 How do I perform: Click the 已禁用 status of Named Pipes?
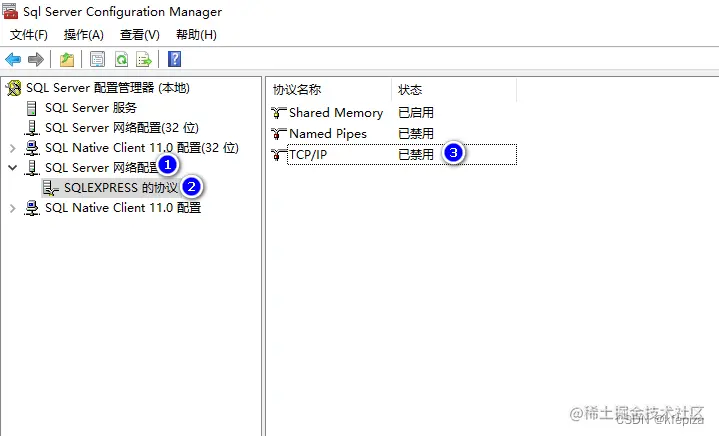pos(415,134)
